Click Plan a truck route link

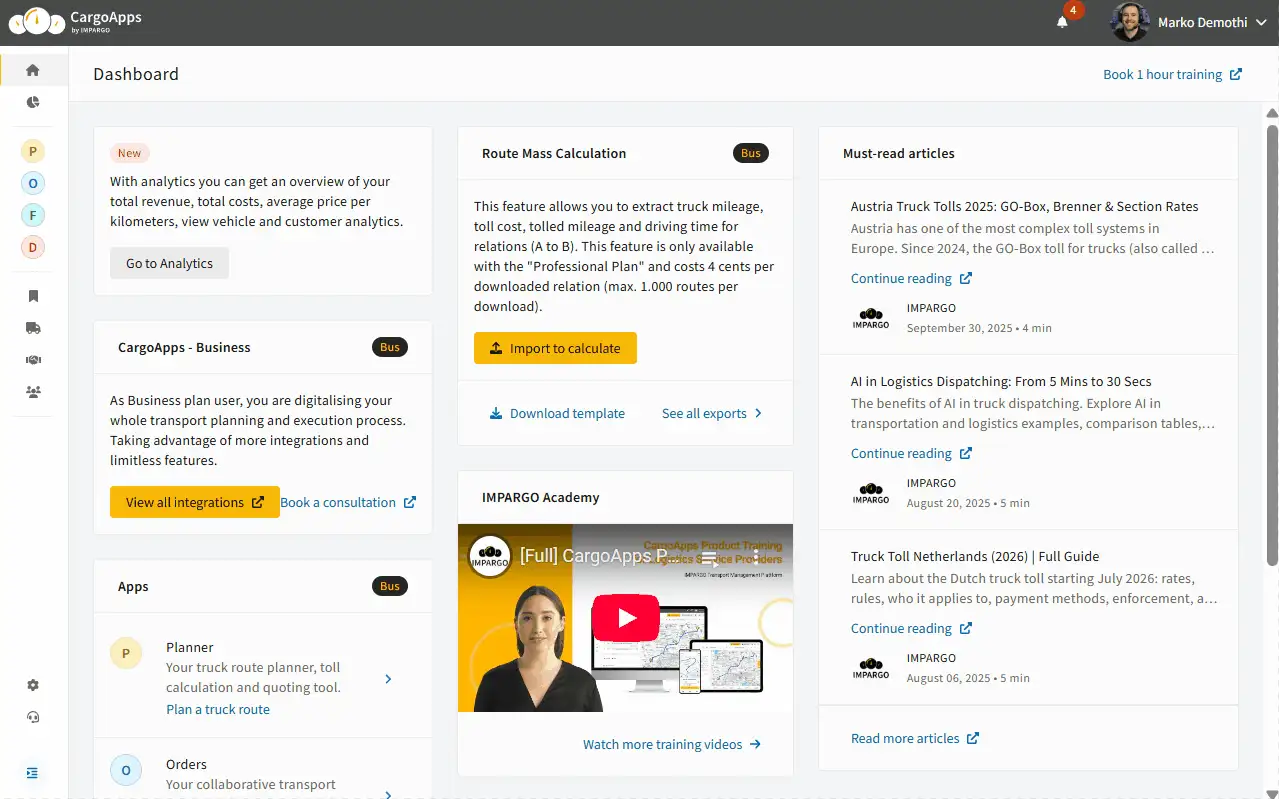[x=218, y=709]
